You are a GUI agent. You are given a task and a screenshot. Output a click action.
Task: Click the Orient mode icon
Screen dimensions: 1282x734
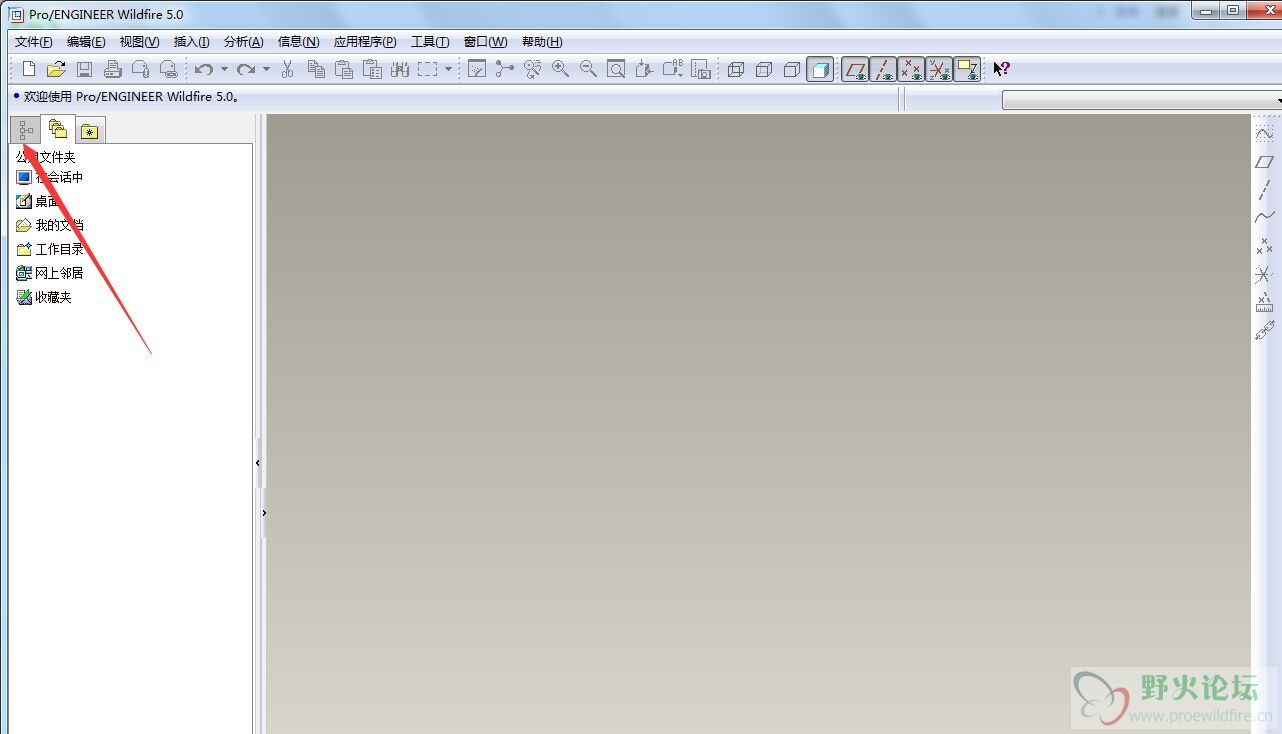click(x=533, y=69)
